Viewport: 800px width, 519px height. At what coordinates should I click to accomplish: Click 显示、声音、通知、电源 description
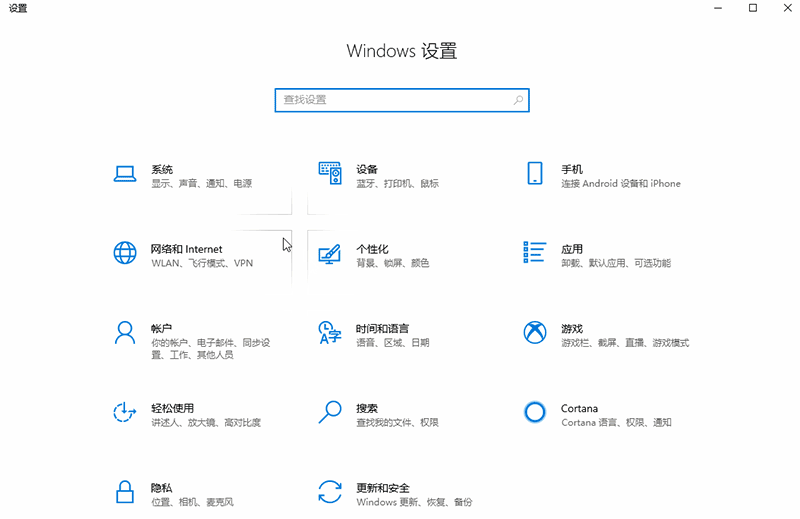202,184
